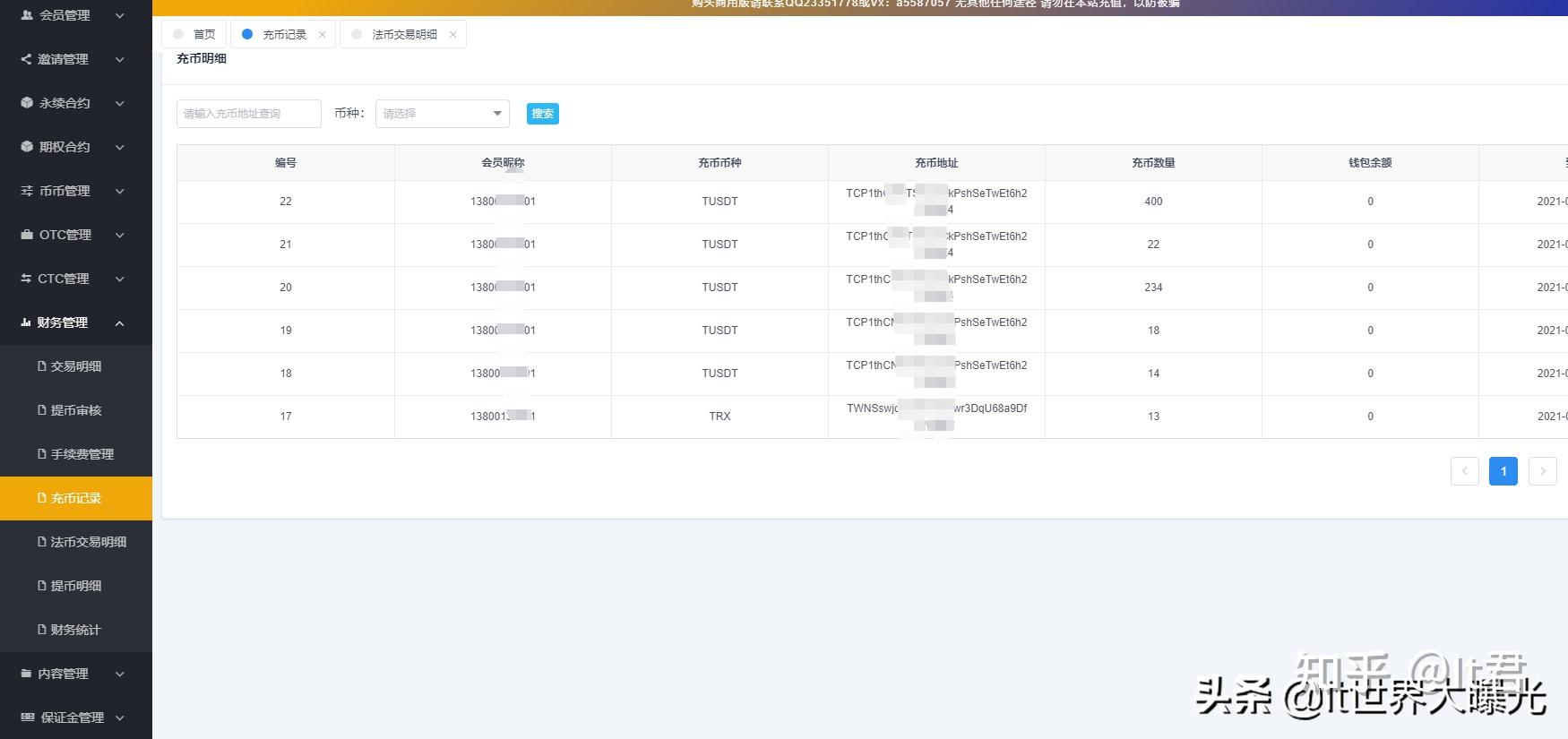Click the 充币数量 cell showing 18
1568x739 pixels.
pyautogui.click(x=1153, y=331)
